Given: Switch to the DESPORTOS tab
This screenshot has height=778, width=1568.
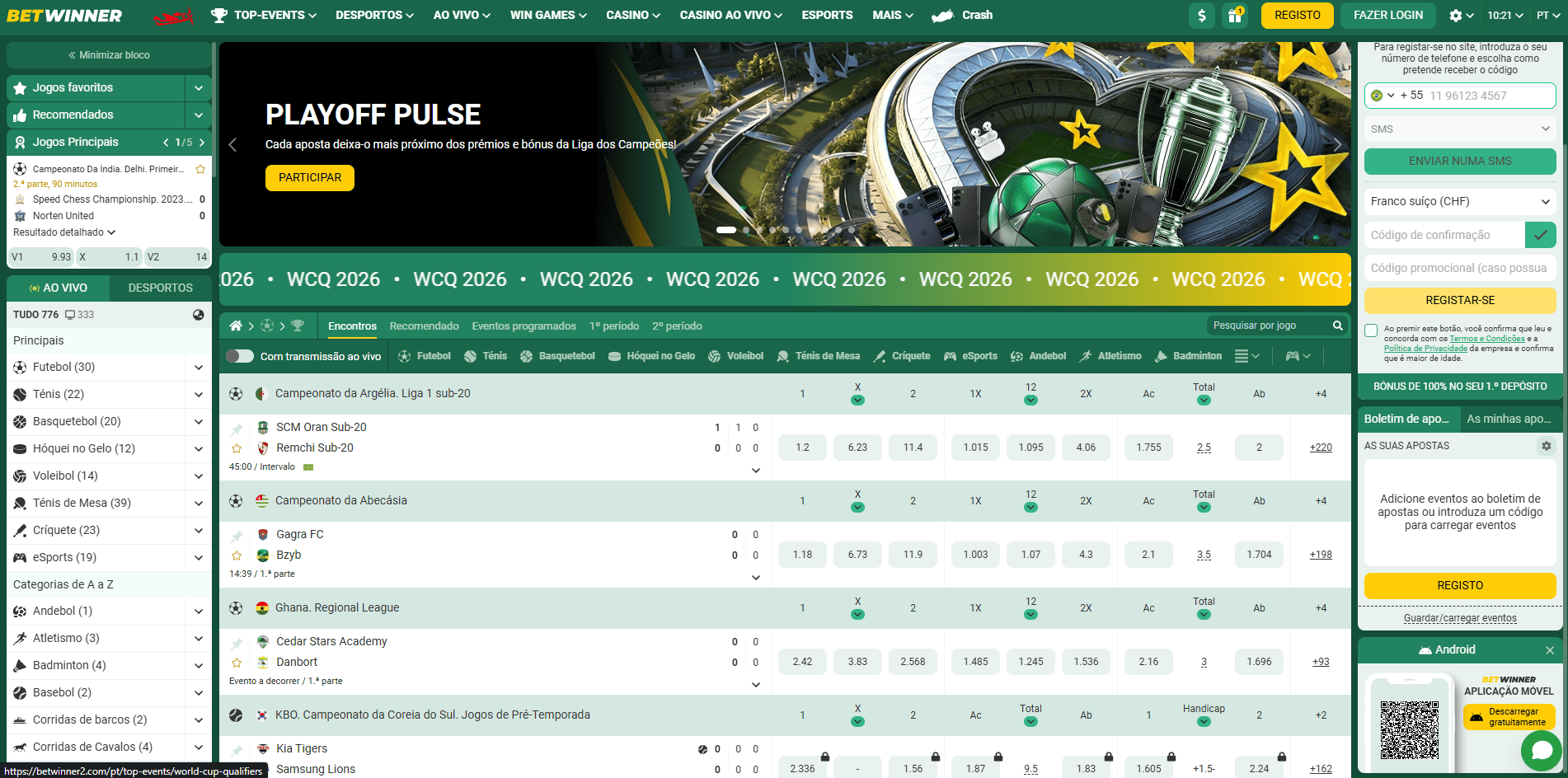Looking at the screenshot, I should [x=160, y=288].
